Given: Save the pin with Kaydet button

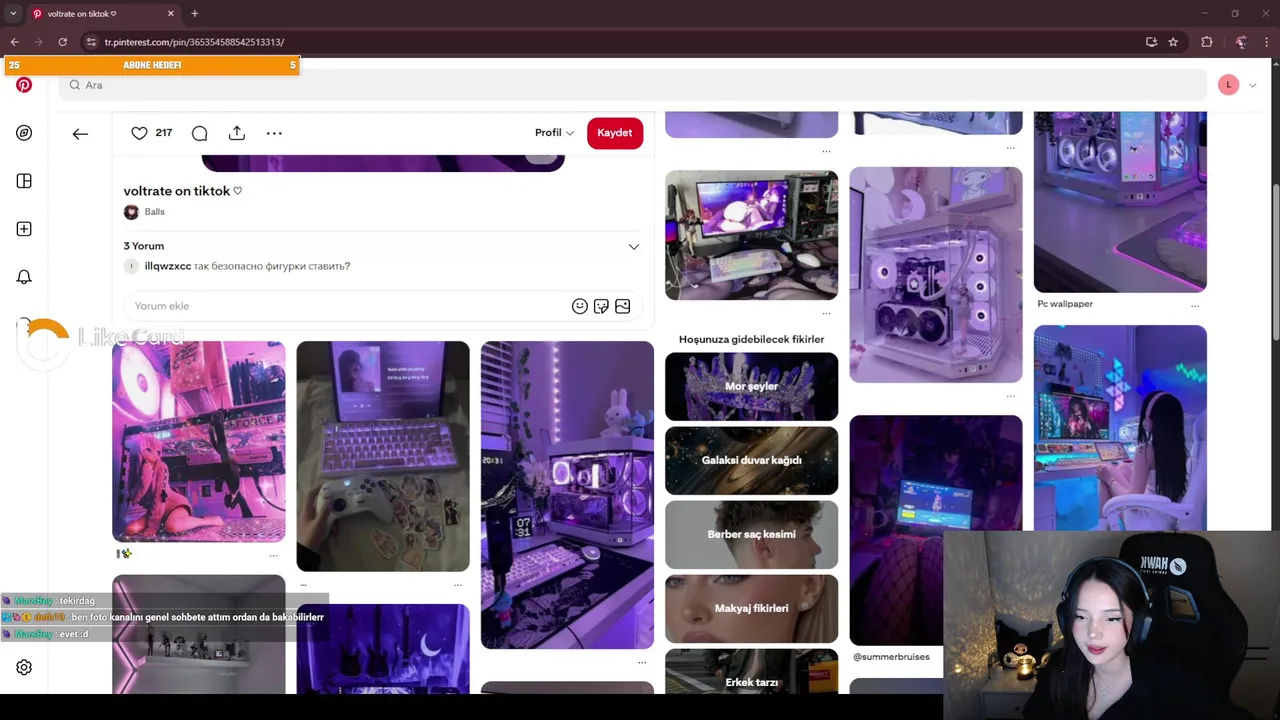Looking at the screenshot, I should tap(615, 133).
